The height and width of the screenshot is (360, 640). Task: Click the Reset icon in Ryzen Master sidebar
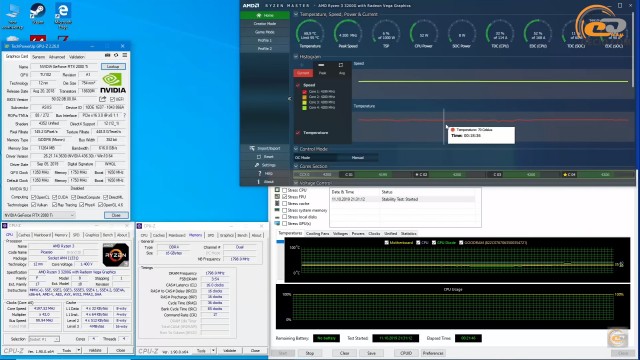[259, 157]
